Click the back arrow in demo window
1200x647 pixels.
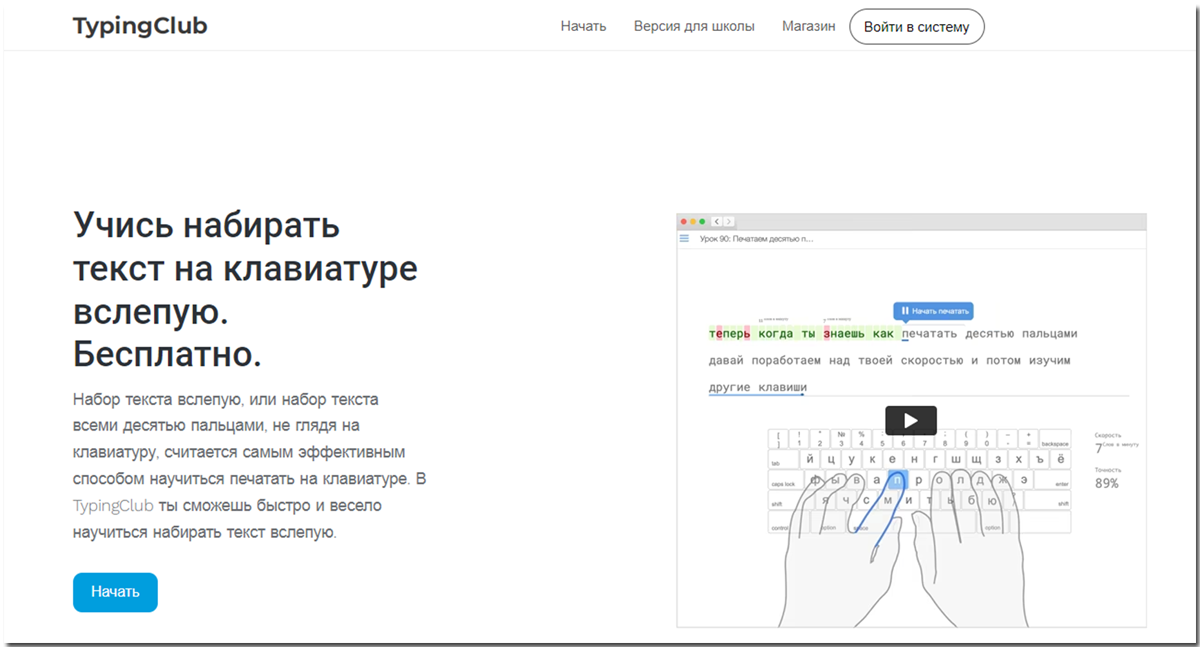717,221
